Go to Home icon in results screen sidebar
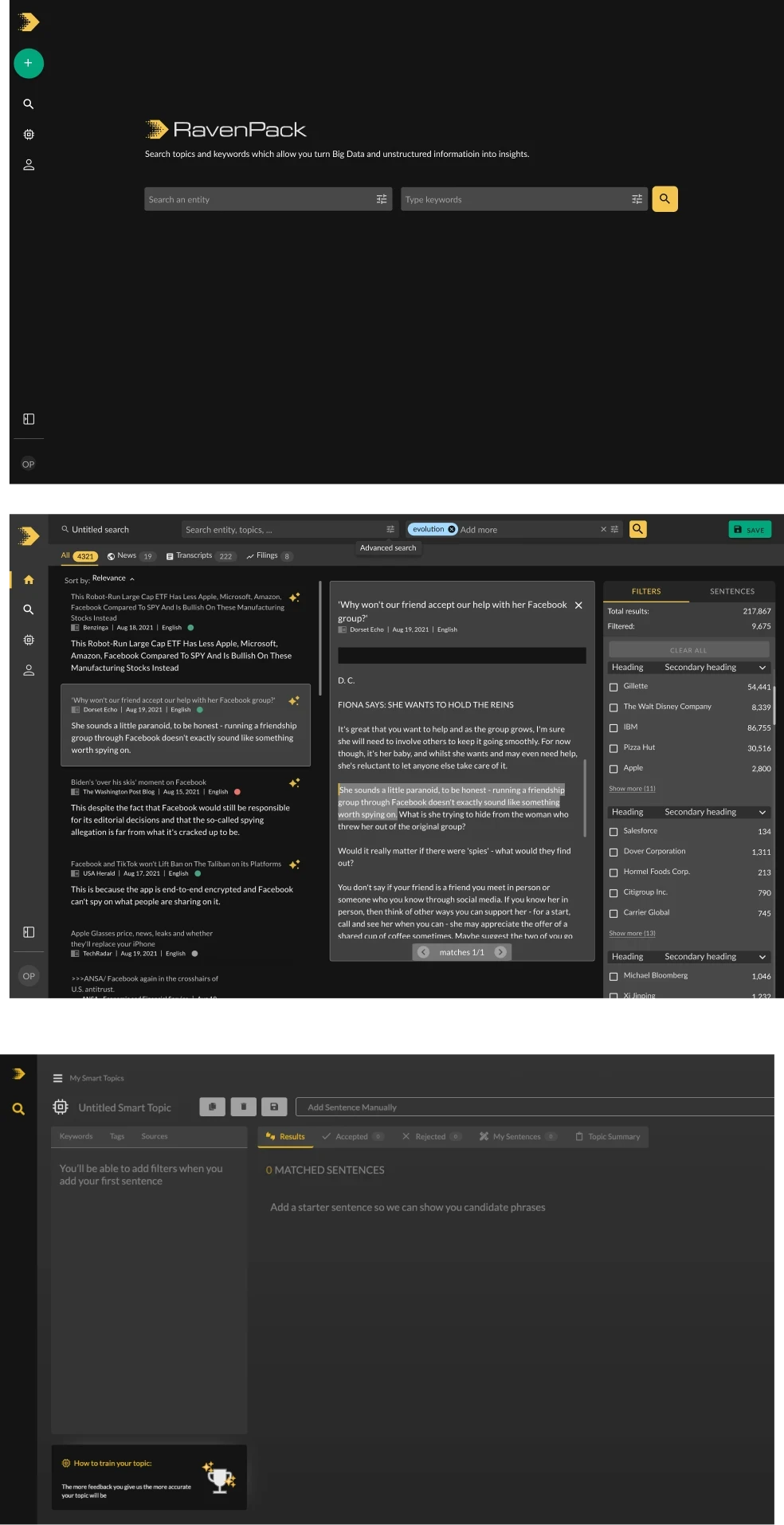784x1525 pixels. point(29,579)
